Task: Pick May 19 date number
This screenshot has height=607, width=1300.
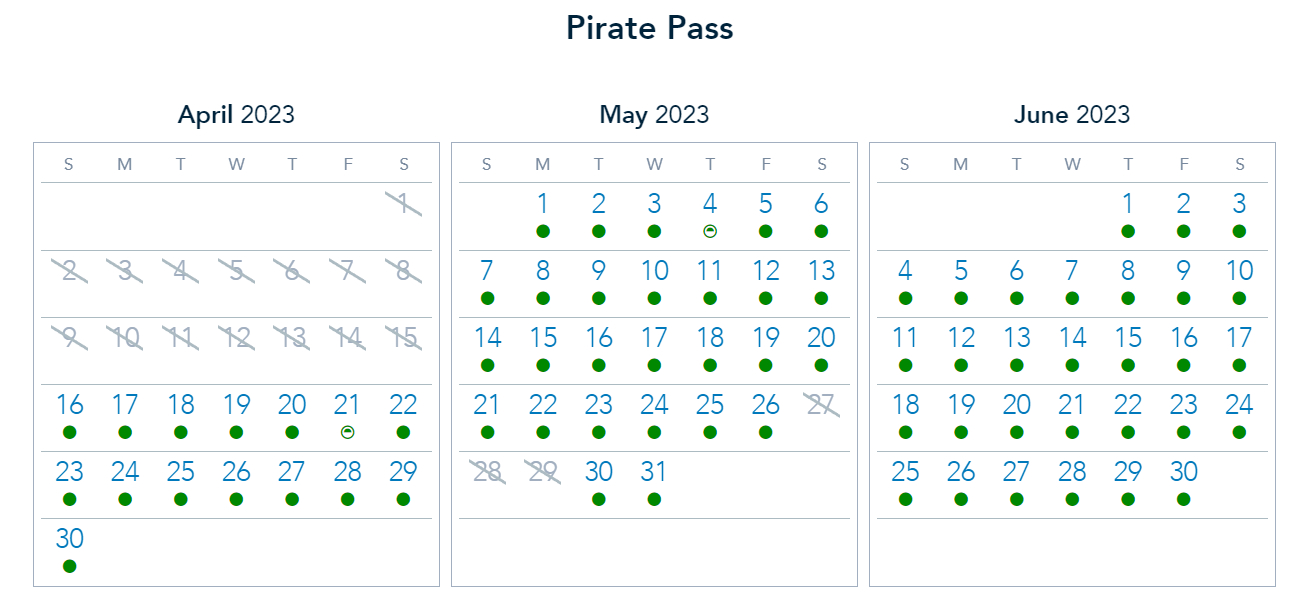Action: pos(766,338)
